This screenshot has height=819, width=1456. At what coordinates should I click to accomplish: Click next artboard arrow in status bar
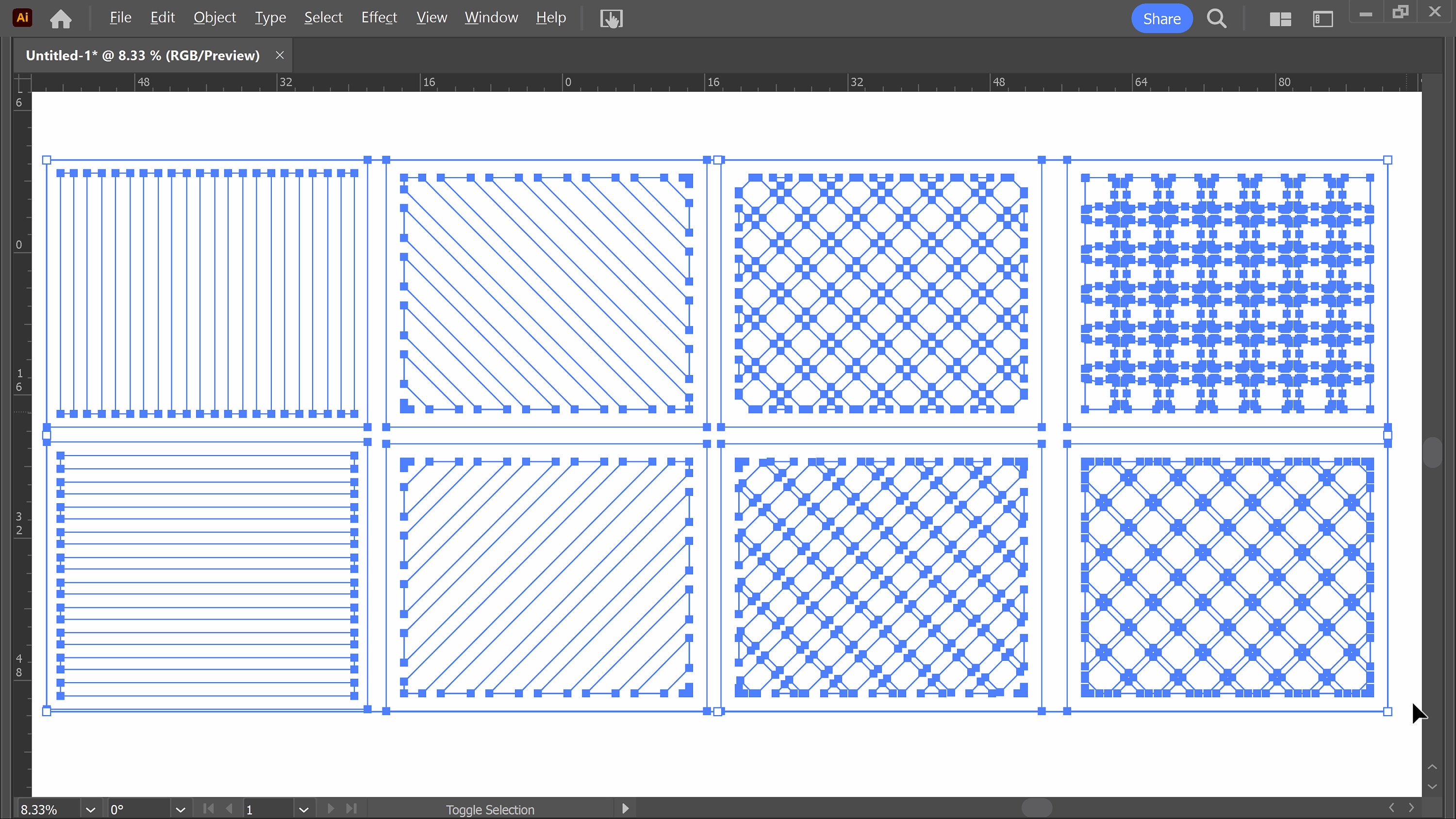[330, 809]
